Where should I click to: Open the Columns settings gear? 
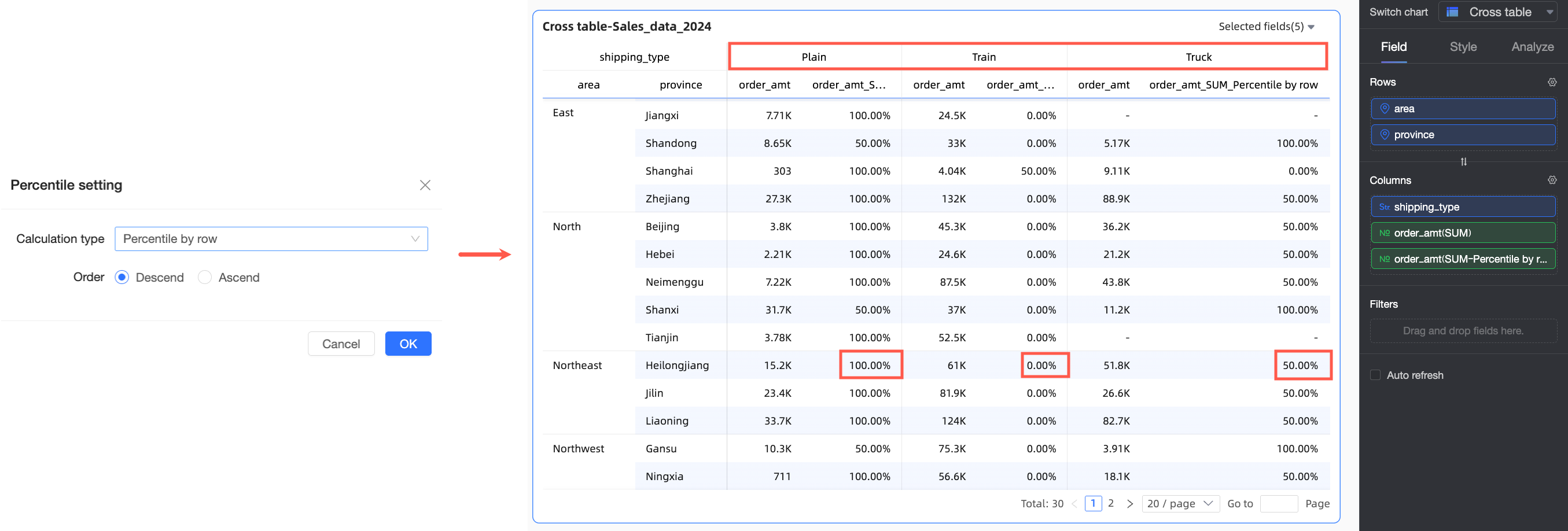(x=1552, y=180)
